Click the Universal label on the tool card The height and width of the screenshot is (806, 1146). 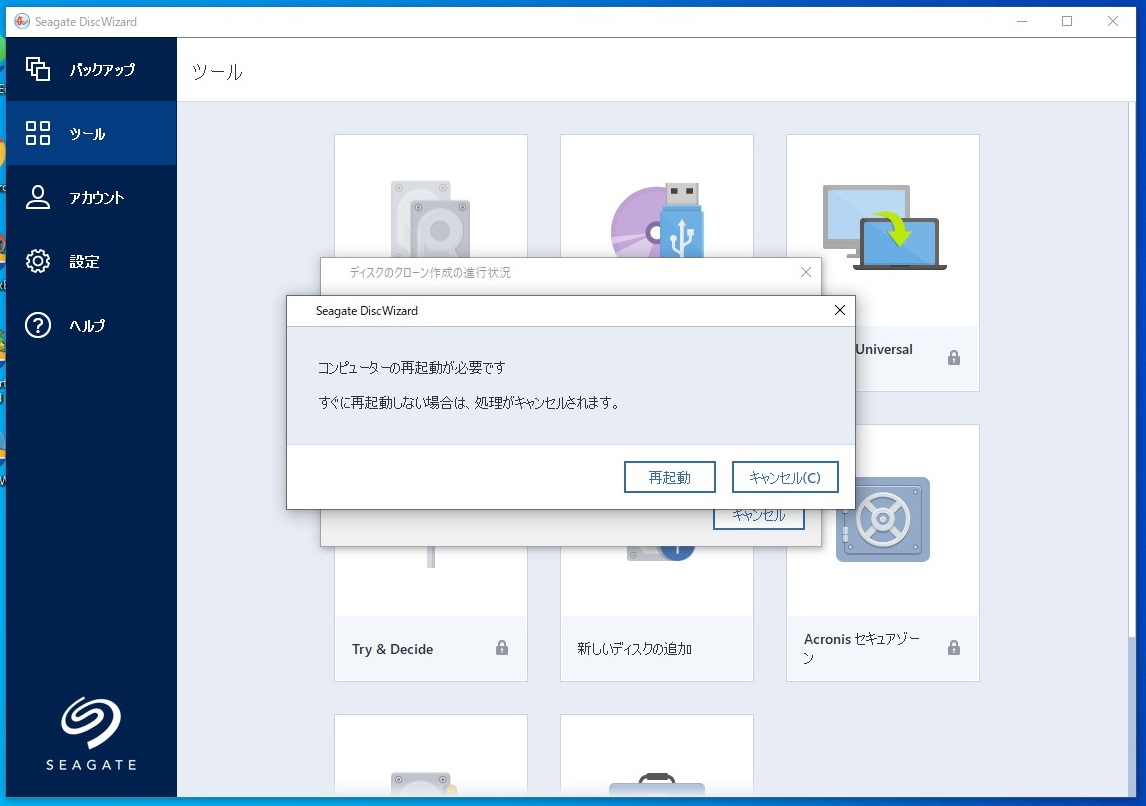pyautogui.click(x=884, y=349)
